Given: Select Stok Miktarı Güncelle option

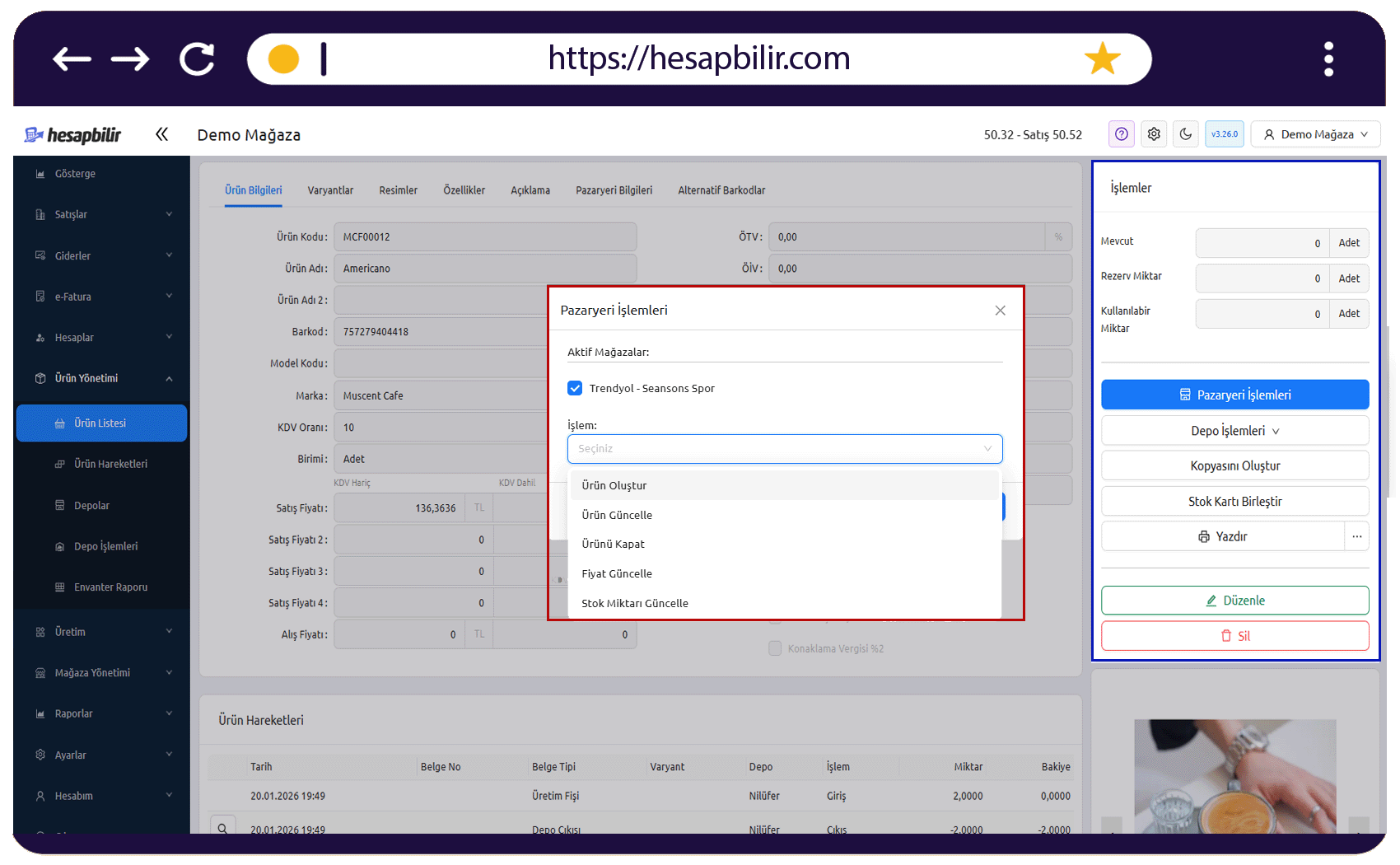Looking at the screenshot, I should pos(784,604).
